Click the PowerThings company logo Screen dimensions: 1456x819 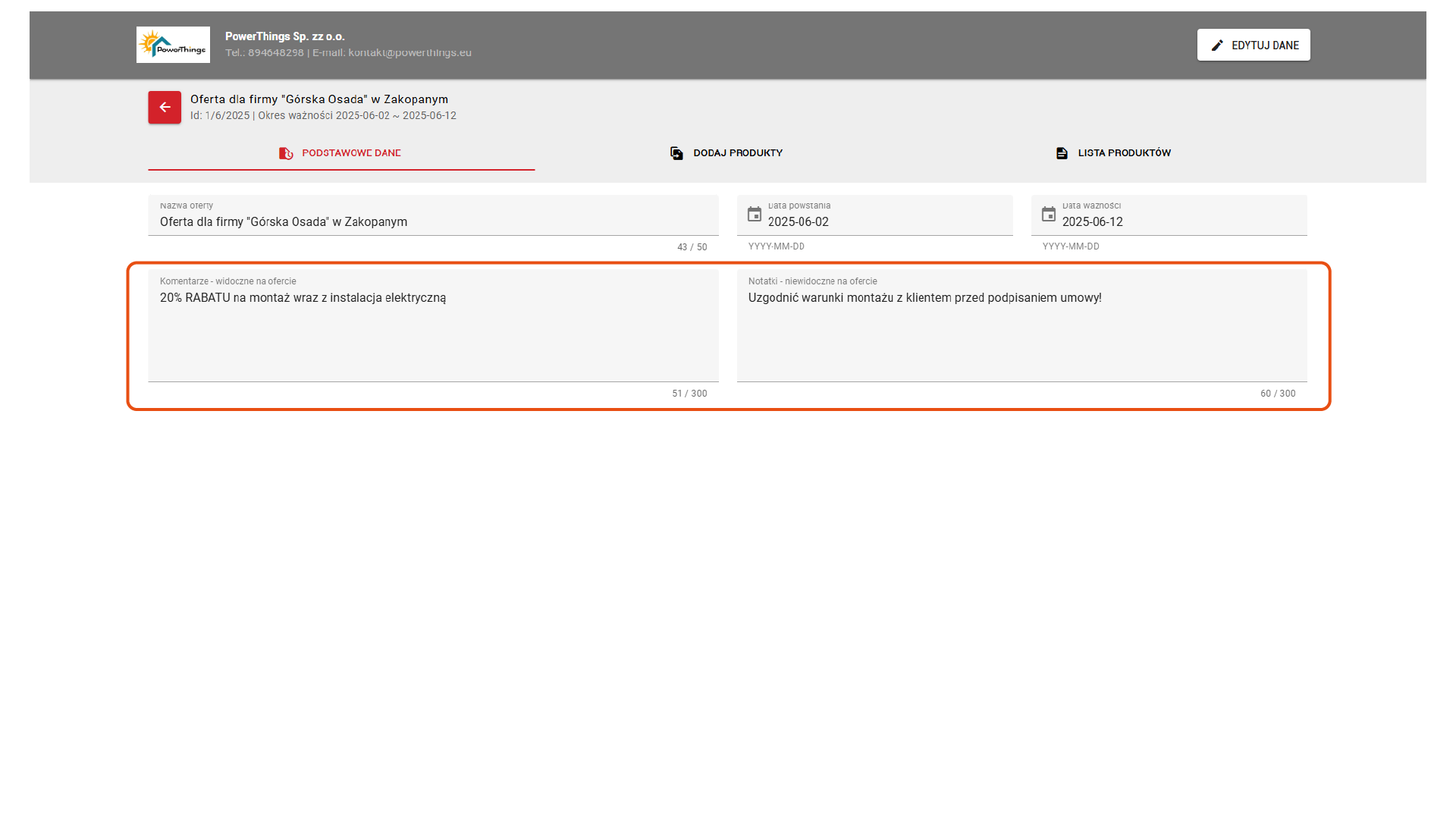pos(173,45)
